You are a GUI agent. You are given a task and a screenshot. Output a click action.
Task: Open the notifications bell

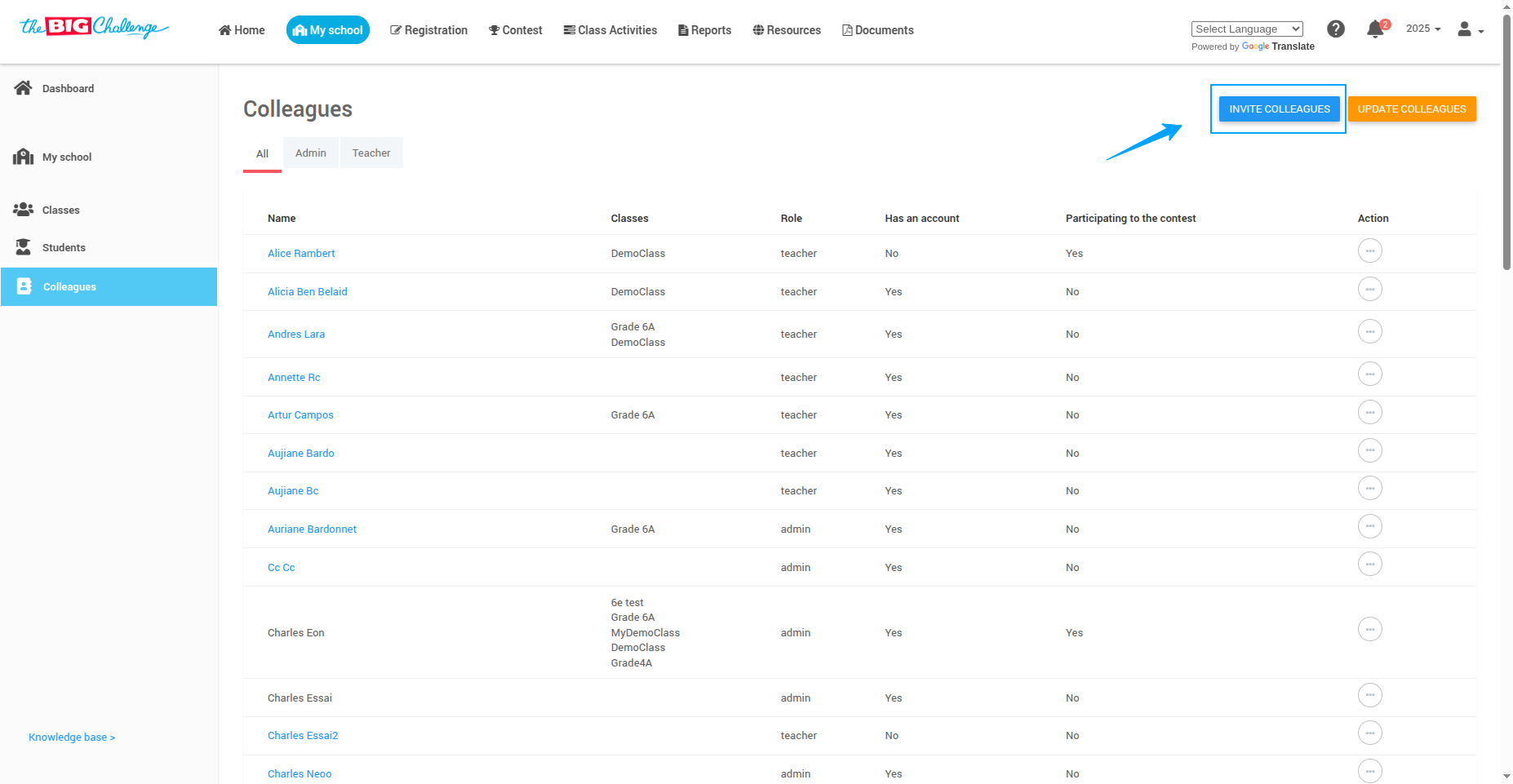click(1377, 29)
